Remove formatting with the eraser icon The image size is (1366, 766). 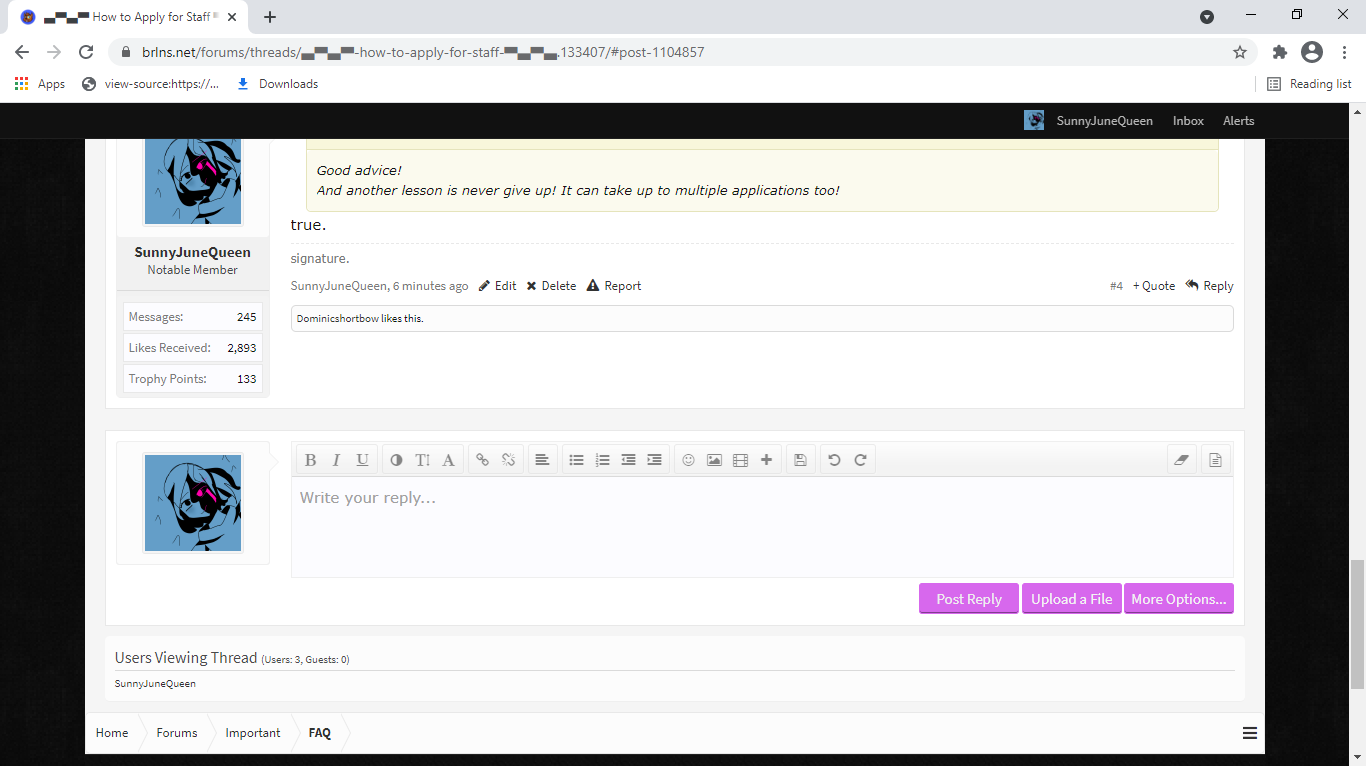click(1182, 460)
